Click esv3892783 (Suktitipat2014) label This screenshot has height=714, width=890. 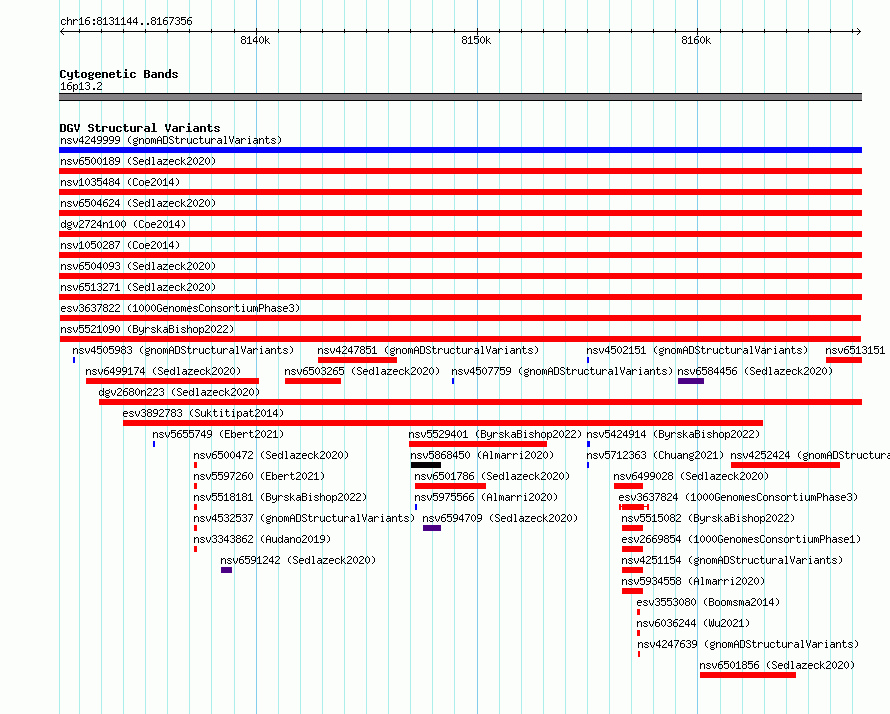tap(203, 413)
